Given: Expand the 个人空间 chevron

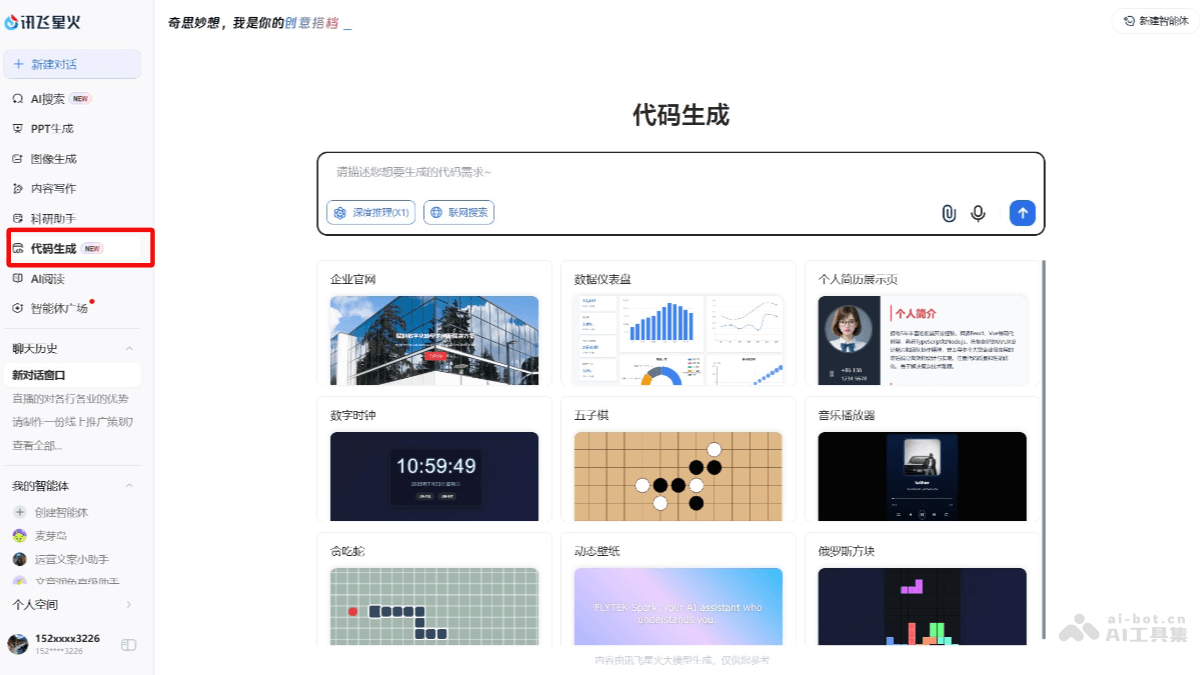Looking at the screenshot, I should tap(129, 605).
